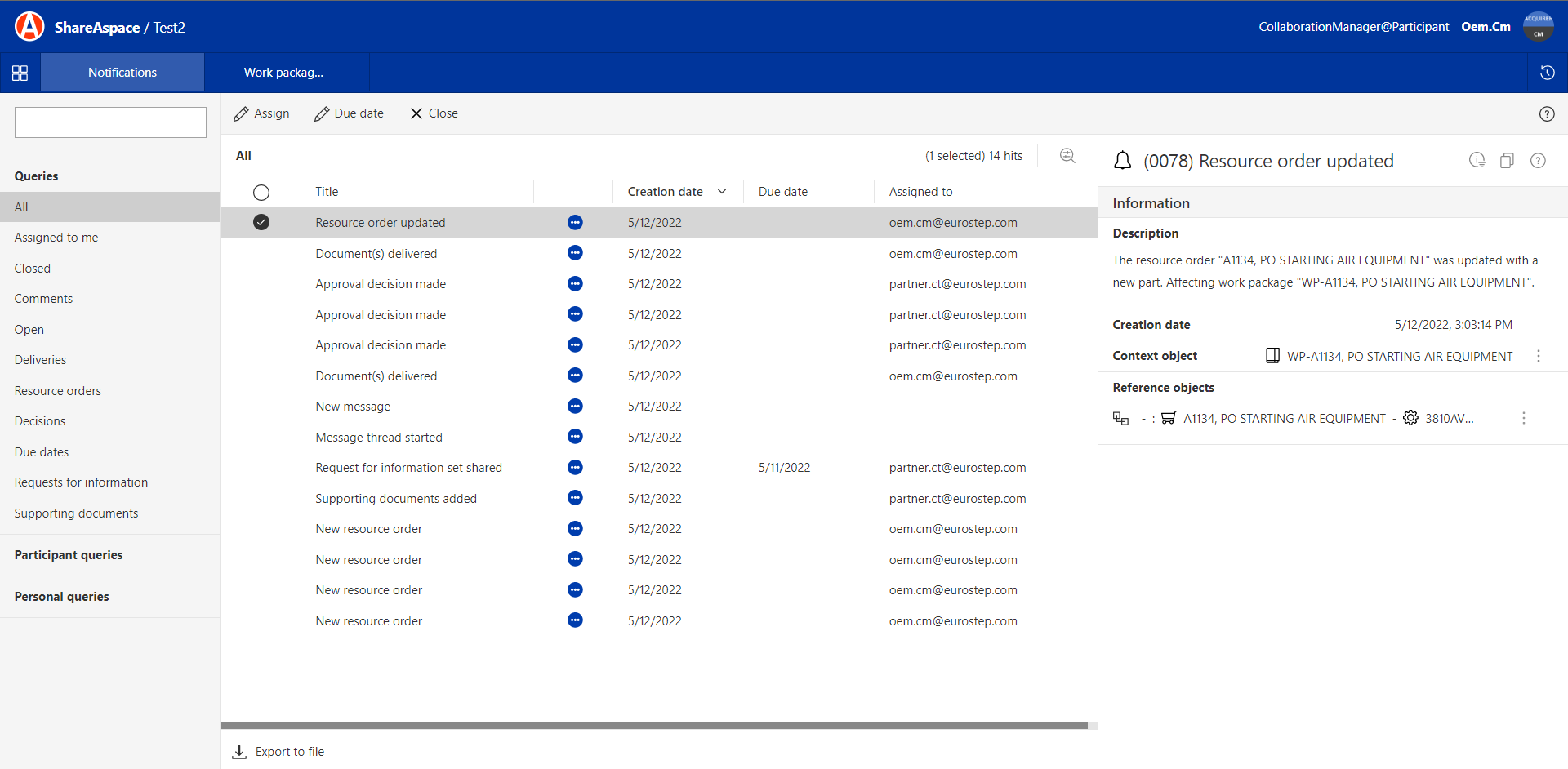Click the query search input field
The width and height of the screenshot is (1568, 769).
pyautogui.click(x=110, y=122)
